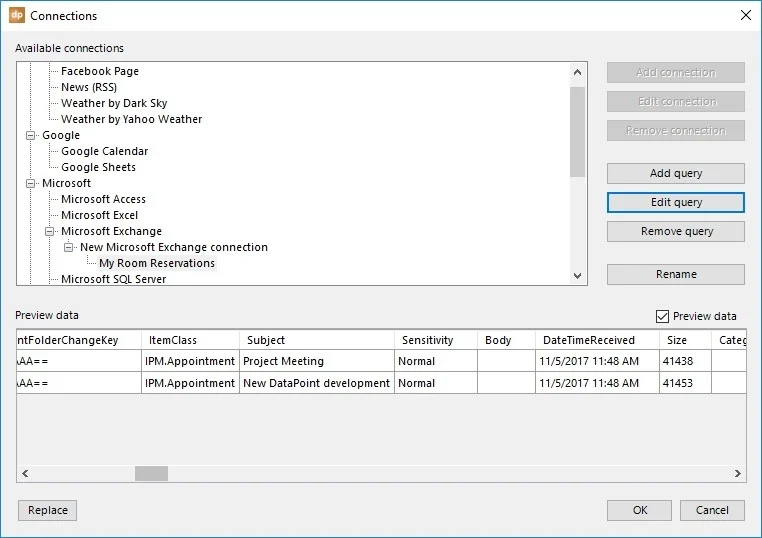
Task: Click the Rename button
Action: pyautogui.click(x=675, y=274)
